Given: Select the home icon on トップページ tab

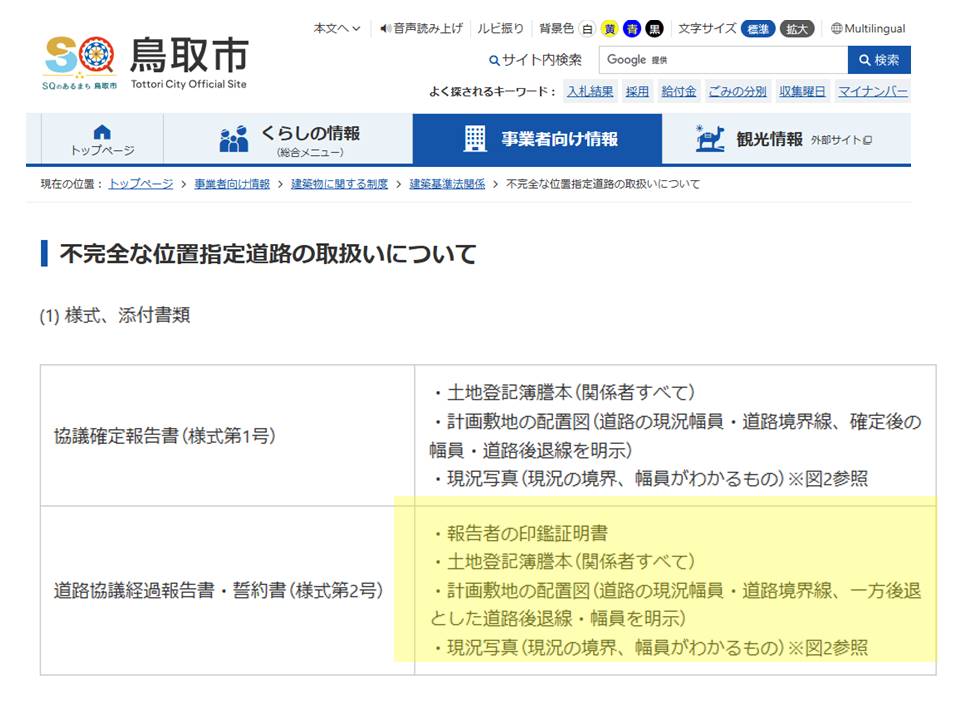Looking at the screenshot, I should click(102, 132).
